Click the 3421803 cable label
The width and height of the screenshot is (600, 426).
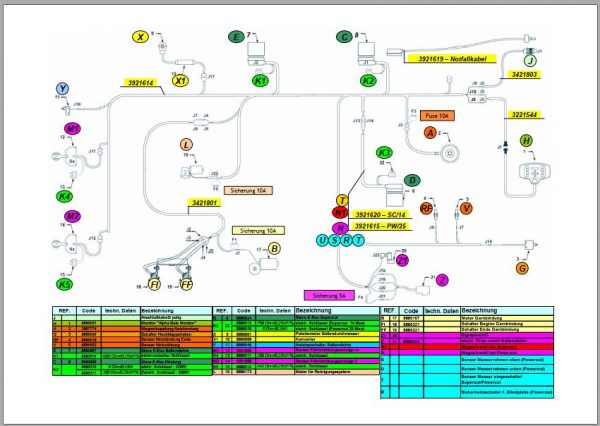click(524, 75)
